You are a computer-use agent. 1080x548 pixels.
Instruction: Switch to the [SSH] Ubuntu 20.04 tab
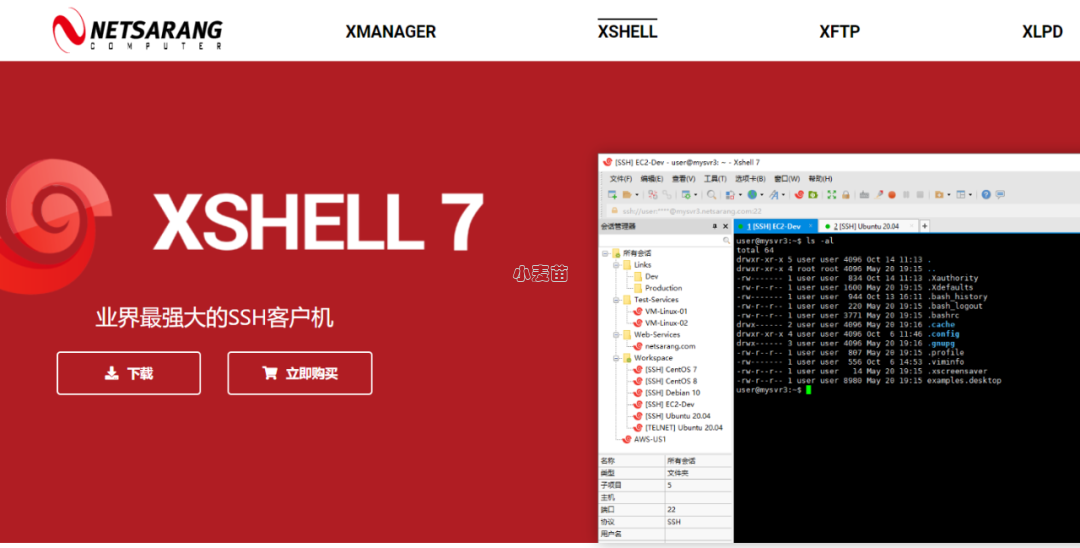(868, 226)
